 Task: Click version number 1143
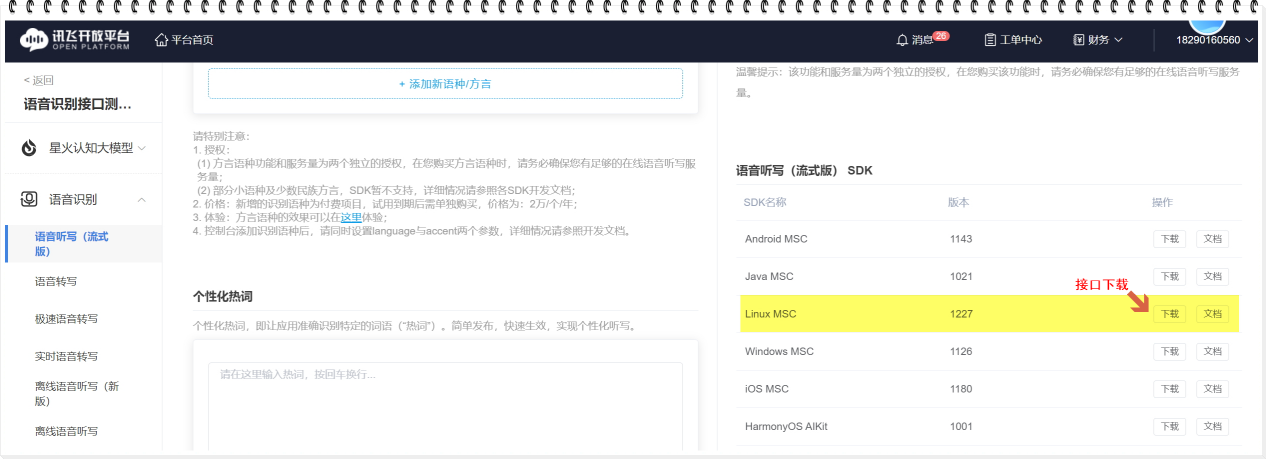click(x=961, y=239)
